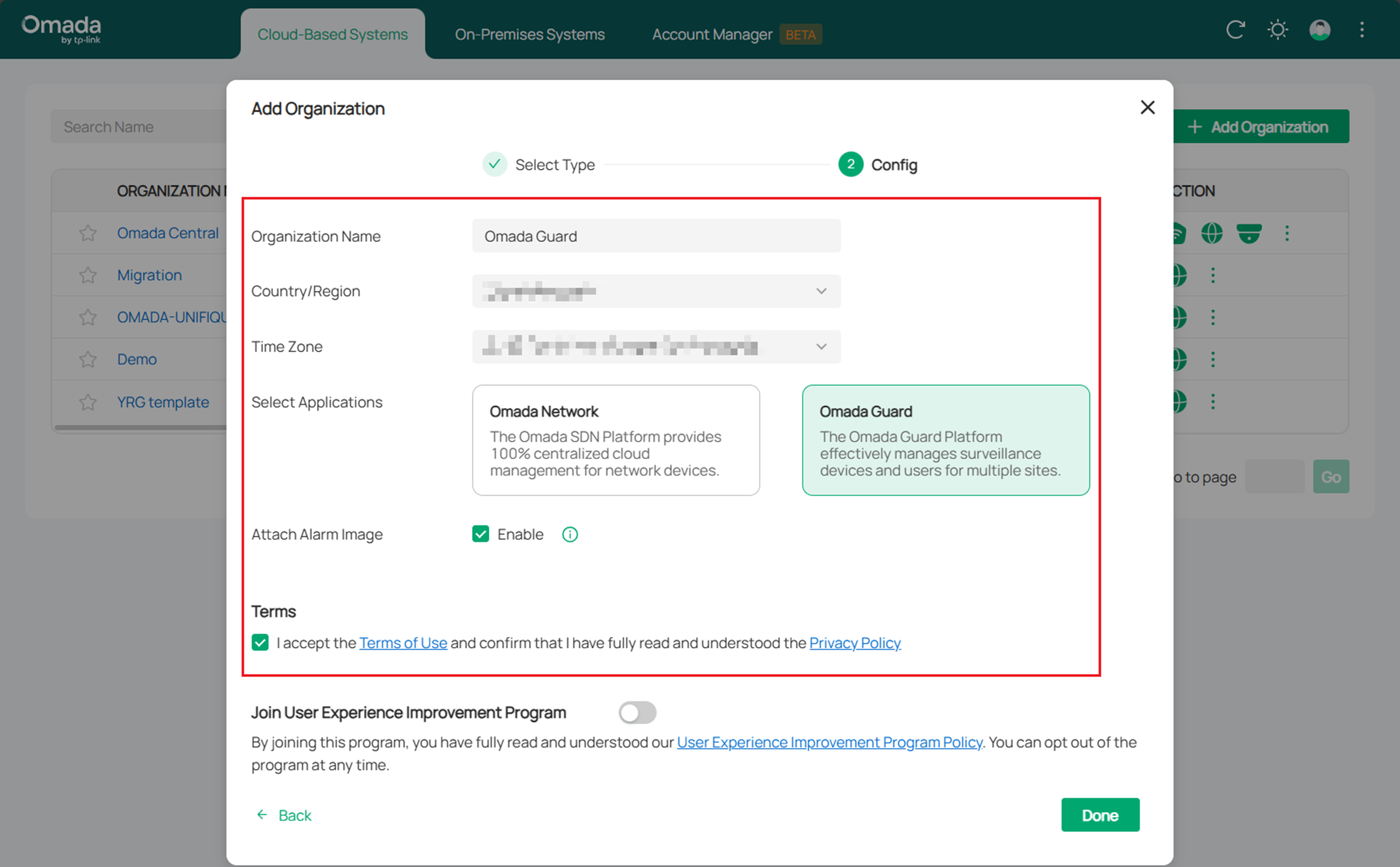Image resolution: width=1400 pixels, height=867 pixels.
Task: Open the Migration organization link
Action: tap(149, 275)
